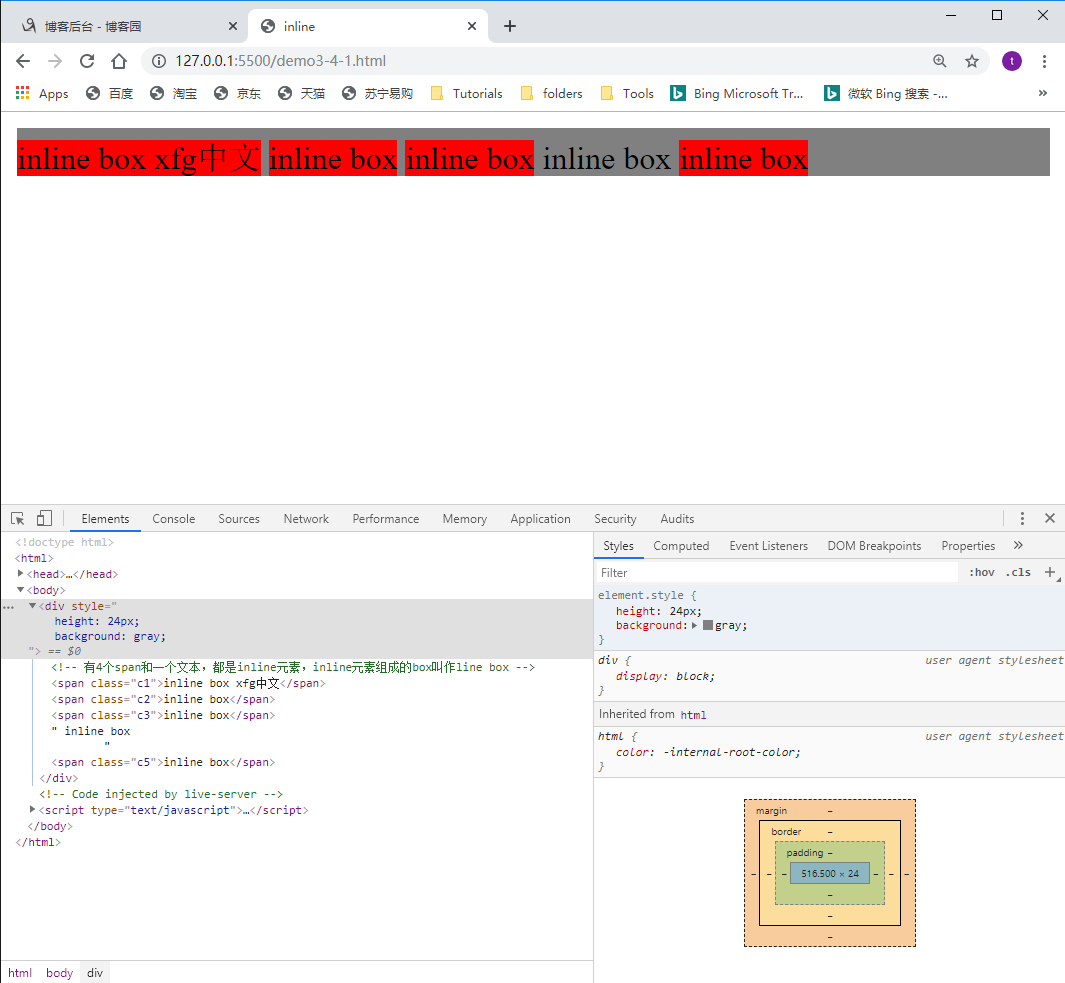Open the 百度 bookmark

[109, 94]
